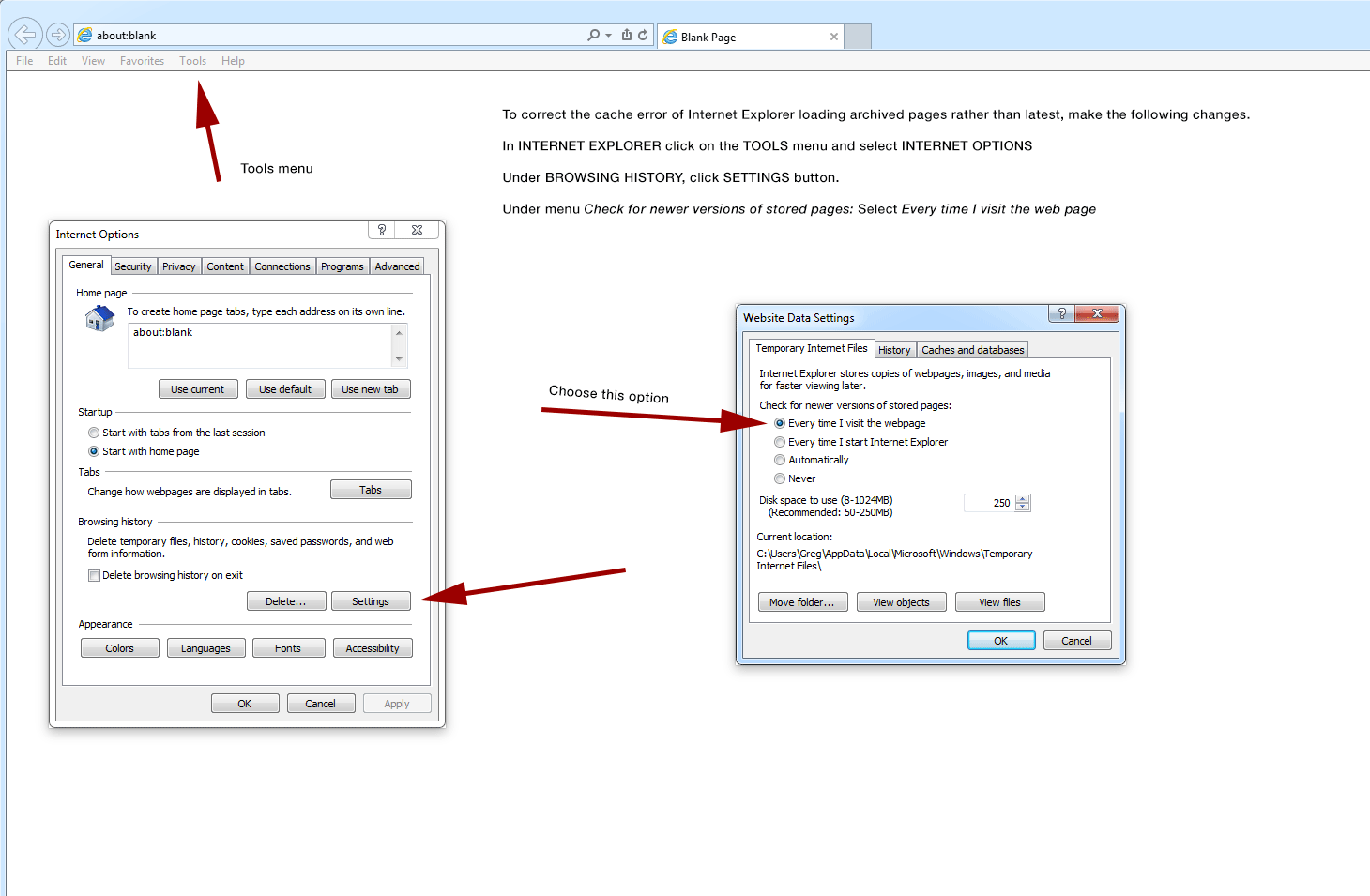Click the disk space value field showing 250
Image resolution: width=1370 pixels, height=896 pixels.
coord(989,503)
